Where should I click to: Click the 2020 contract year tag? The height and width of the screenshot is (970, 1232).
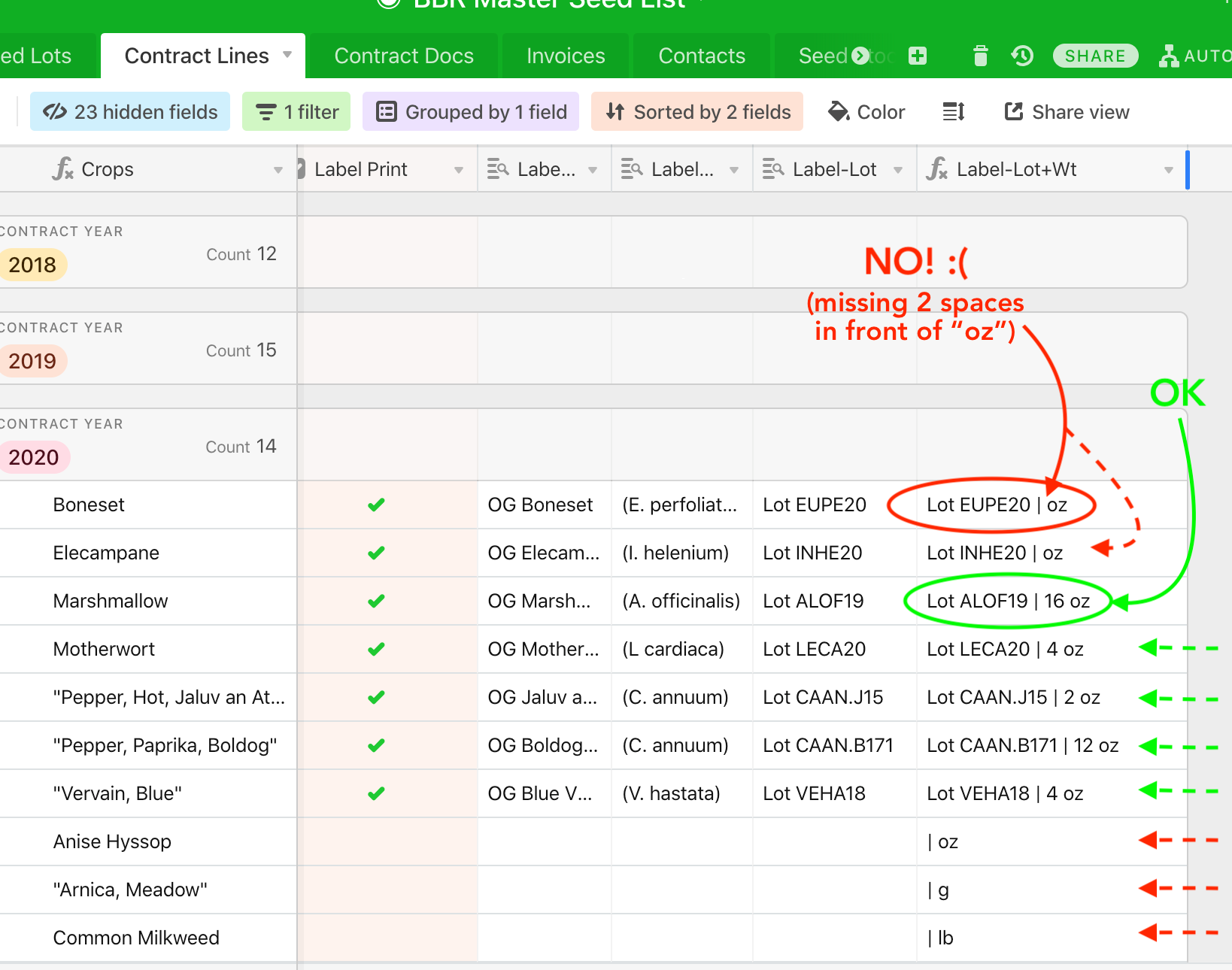point(33,457)
